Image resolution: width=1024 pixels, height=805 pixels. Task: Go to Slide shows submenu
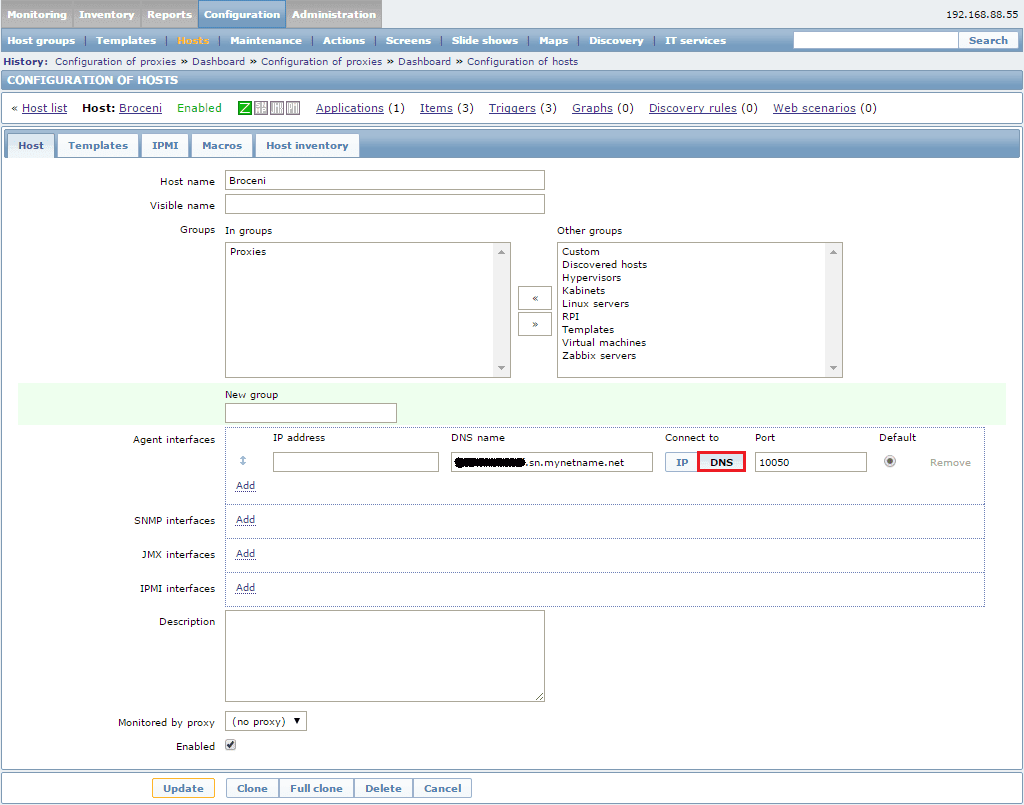(485, 40)
